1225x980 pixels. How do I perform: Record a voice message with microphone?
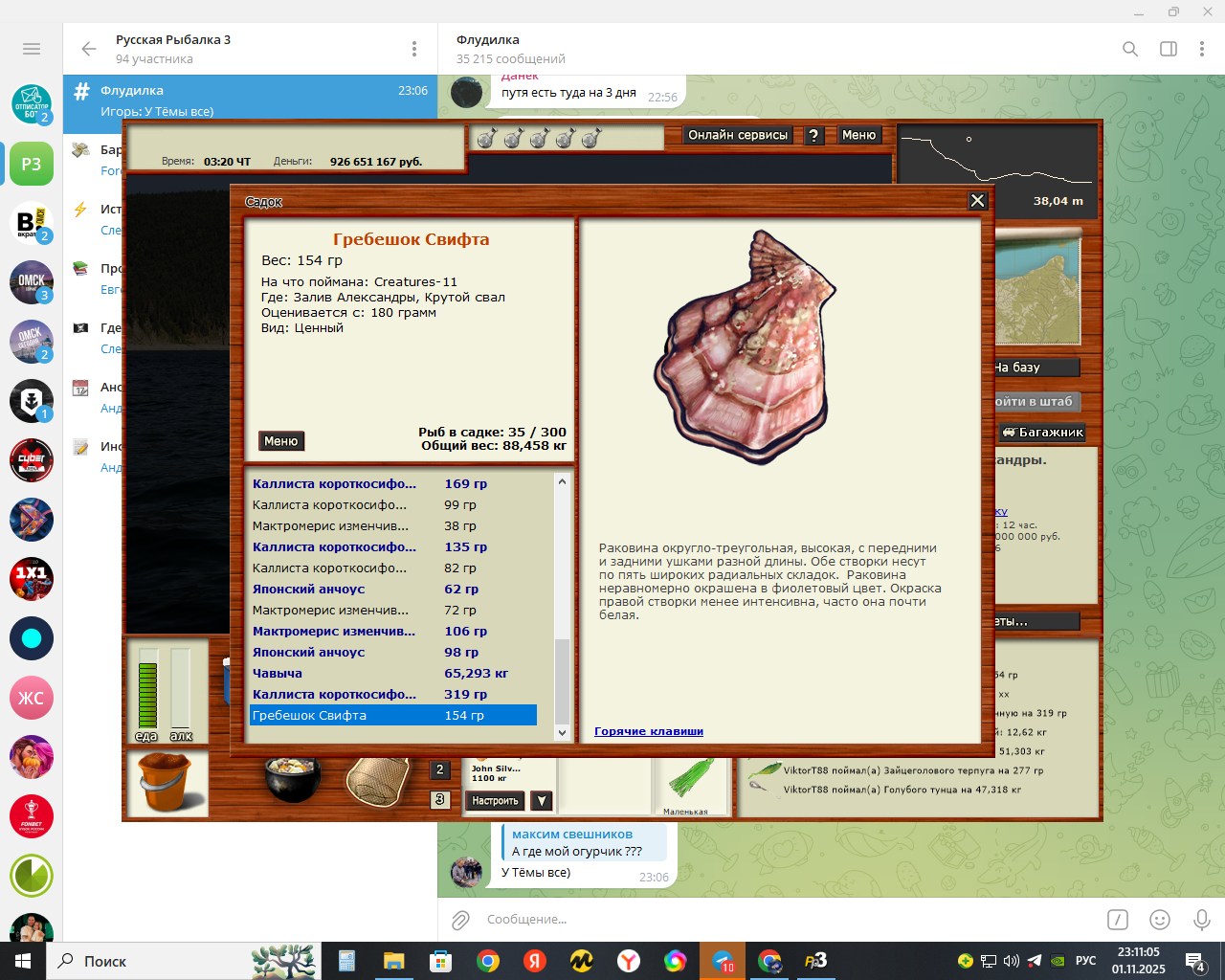(1201, 920)
